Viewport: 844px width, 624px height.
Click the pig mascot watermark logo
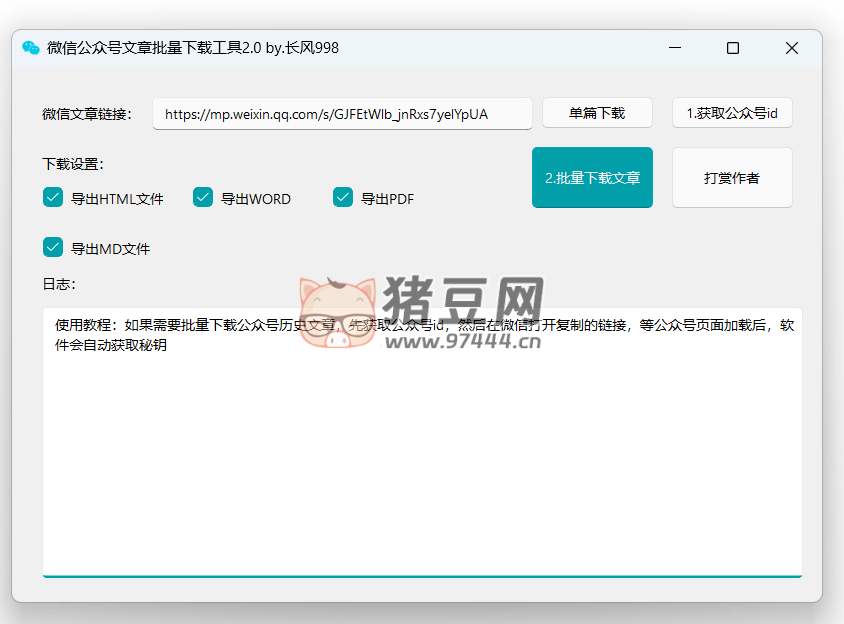(x=337, y=312)
